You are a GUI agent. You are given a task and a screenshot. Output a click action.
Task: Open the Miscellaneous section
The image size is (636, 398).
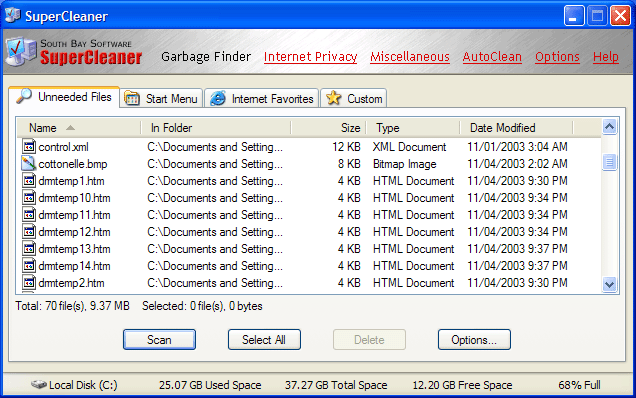410,57
